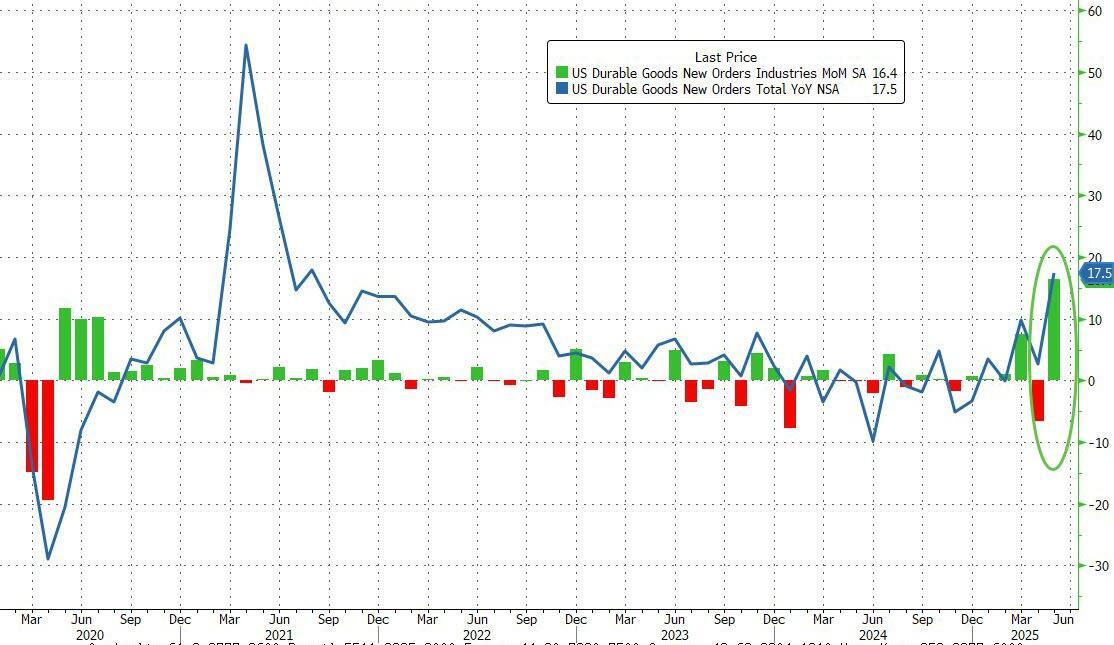Click the -30 label on the y-axis
Viewport: 1114px width, 645px height.
1097,566
